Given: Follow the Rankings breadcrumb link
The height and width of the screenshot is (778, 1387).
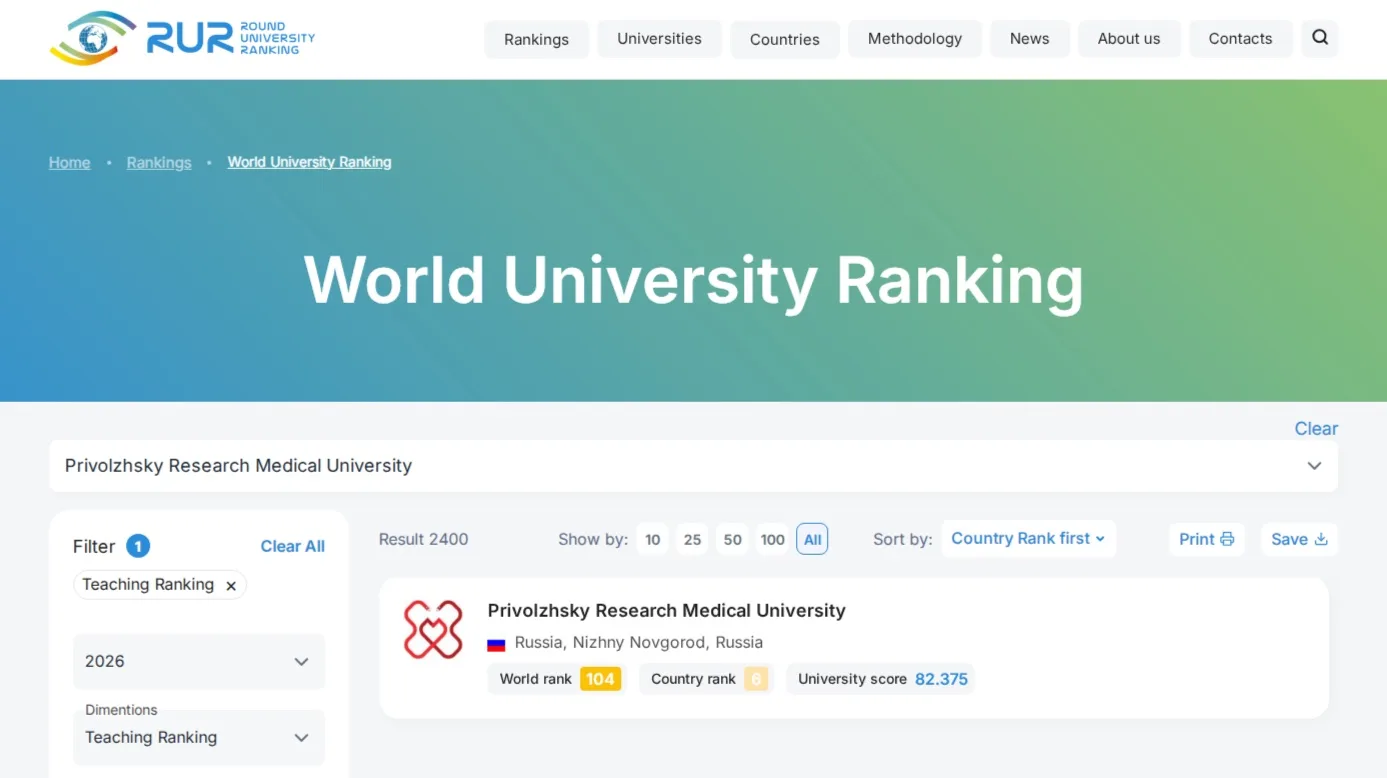Looking at the screenshot, I should coord(159,162).
